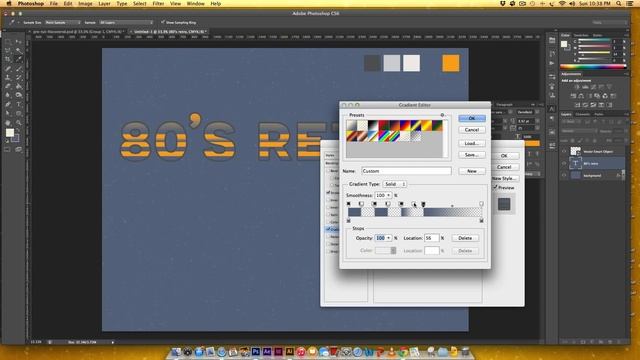Open the File menu

[x=53, y=4]
